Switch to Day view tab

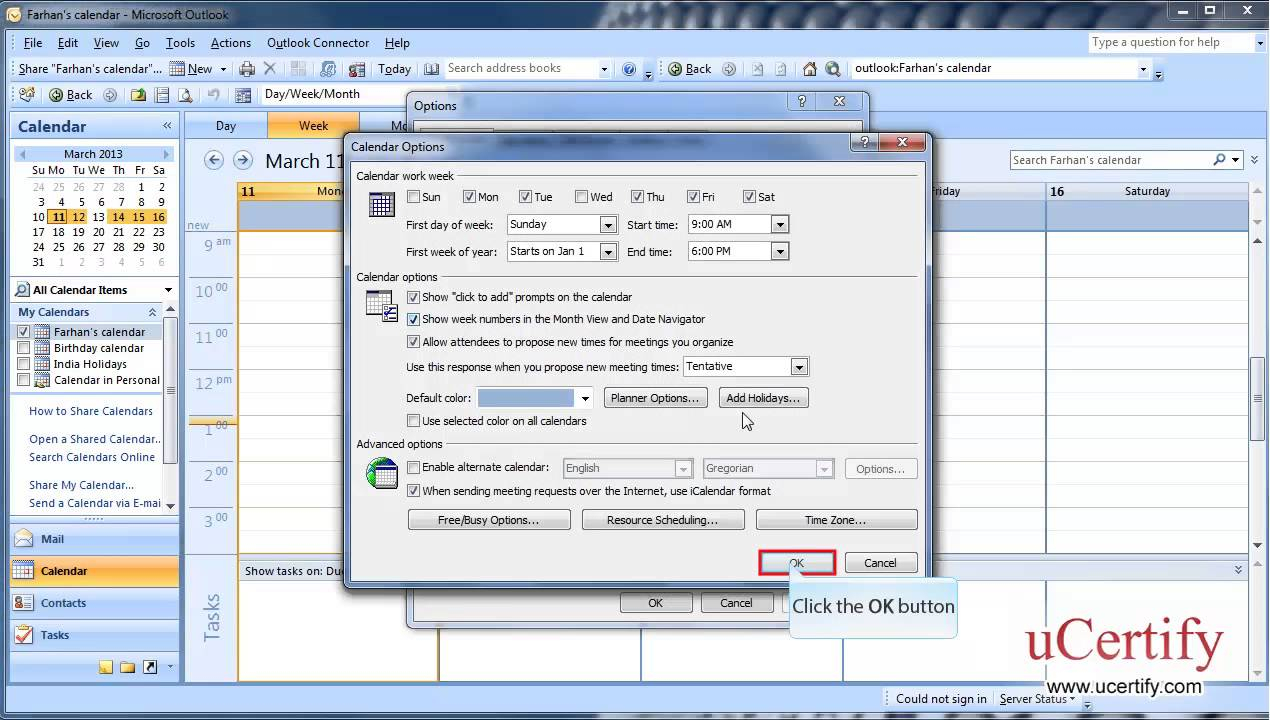click(226, 126)
